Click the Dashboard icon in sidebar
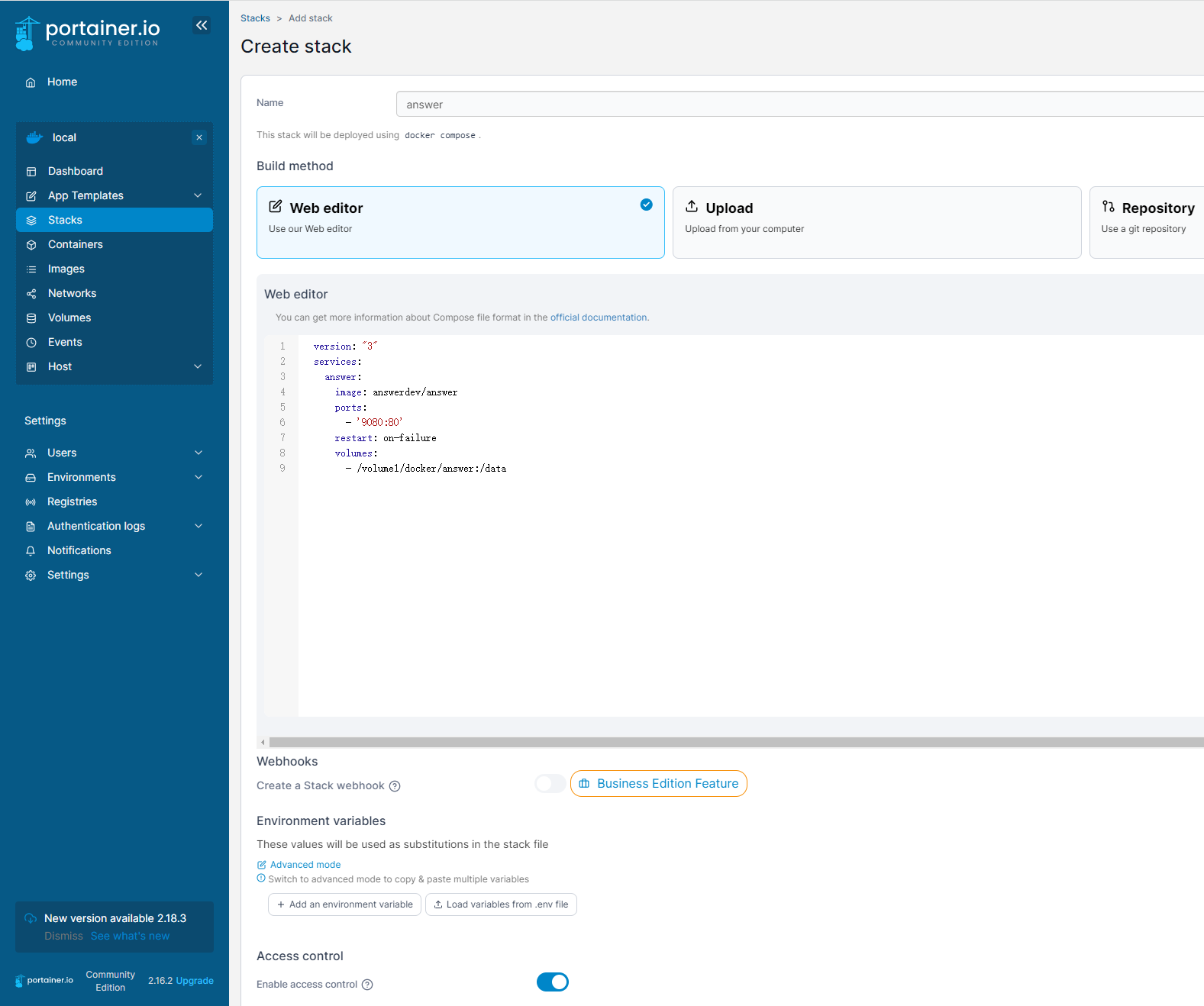This screenshot has width=1204, height=1006. coord(31,172)
